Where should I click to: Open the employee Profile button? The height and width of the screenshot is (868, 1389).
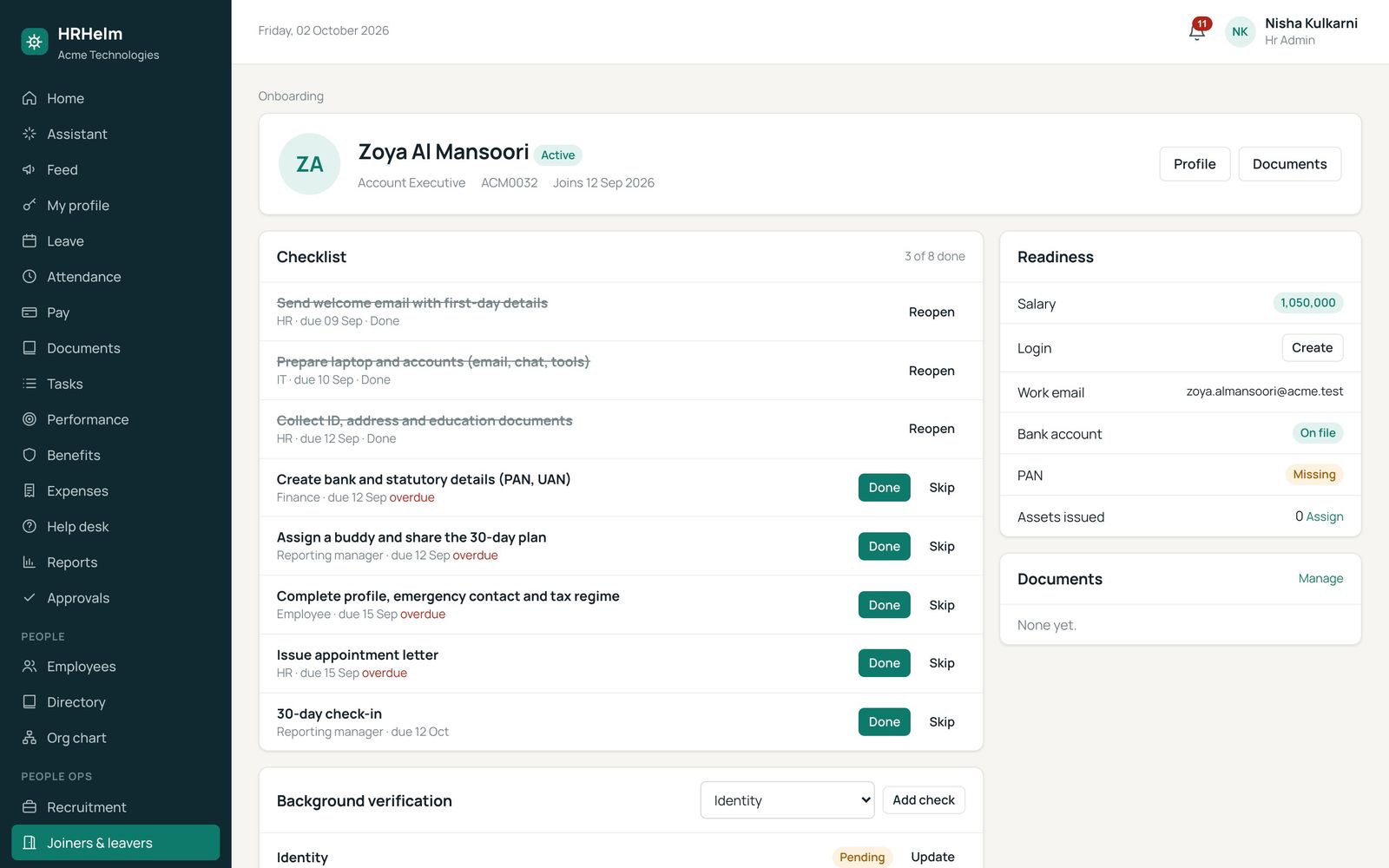point(1195,164)
